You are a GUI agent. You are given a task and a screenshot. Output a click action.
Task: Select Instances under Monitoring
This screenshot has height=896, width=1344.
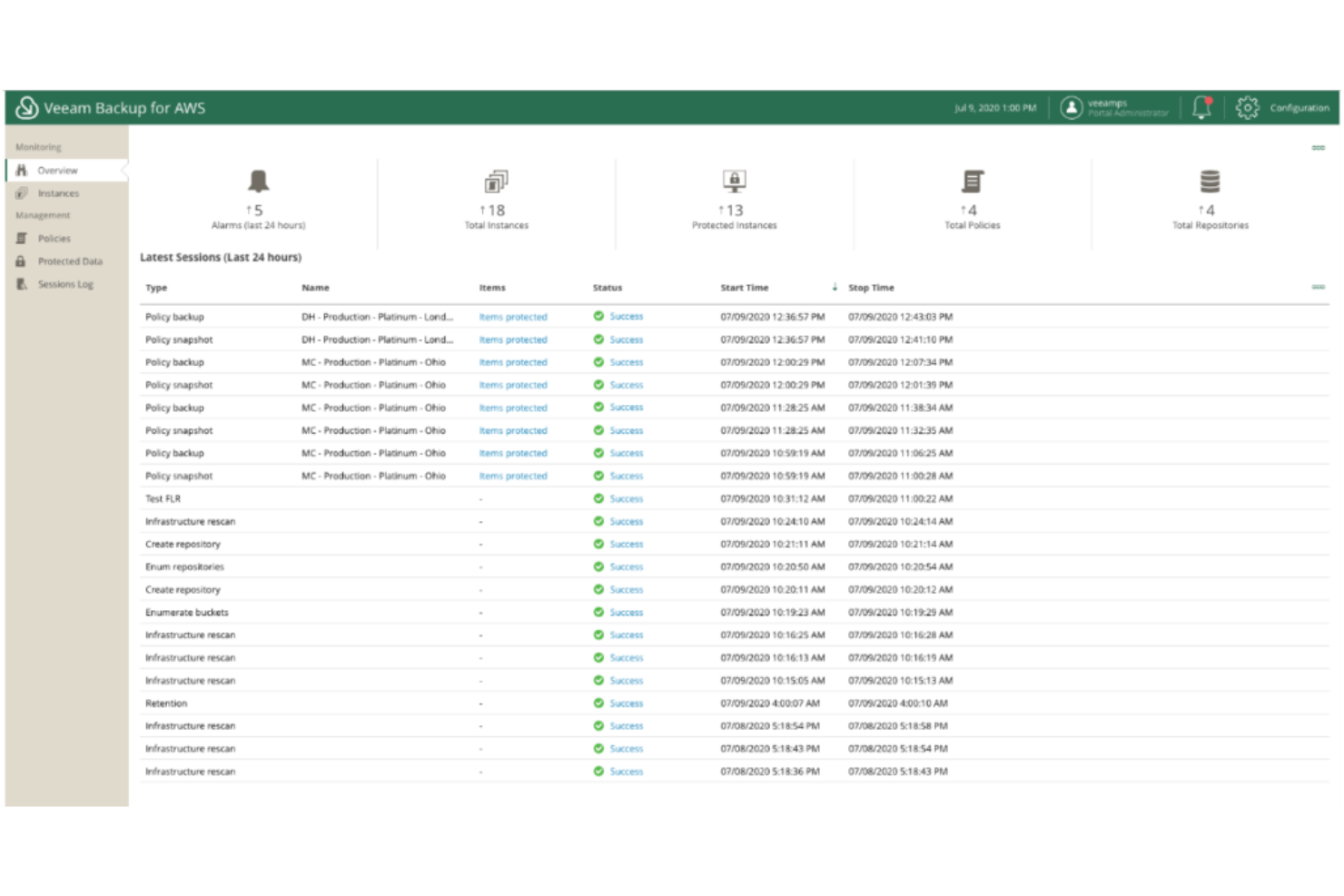point(56,192)
